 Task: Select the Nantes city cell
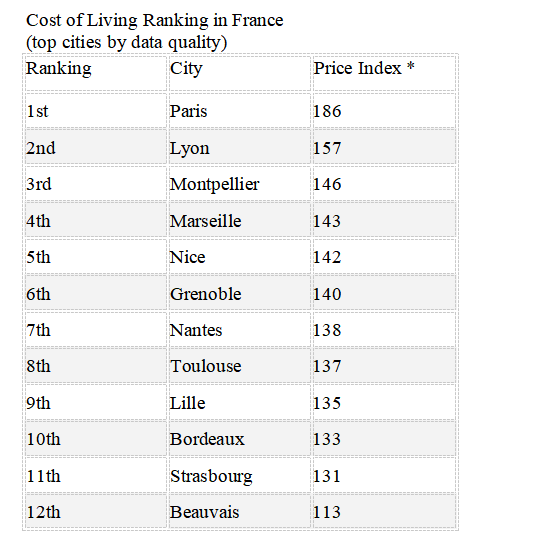pos(240,330)
